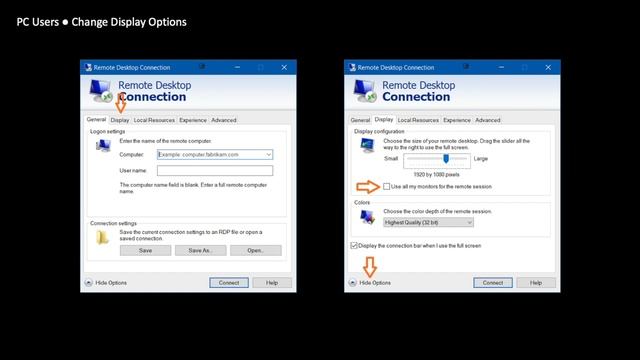
Task: Click Help in the right window
Action: coord(536,282)
